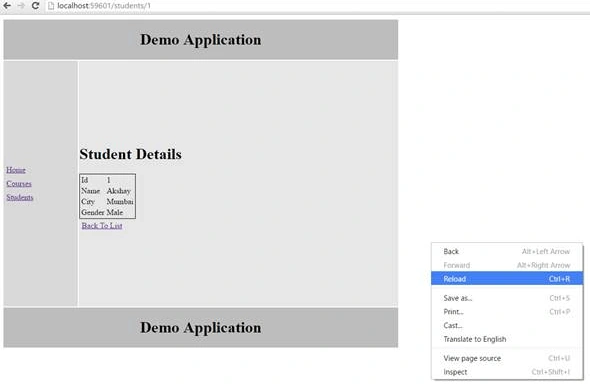Open the Courses link in sidebar
The height and width of the screenshot is (384, 590).
[x=19, y=184]
